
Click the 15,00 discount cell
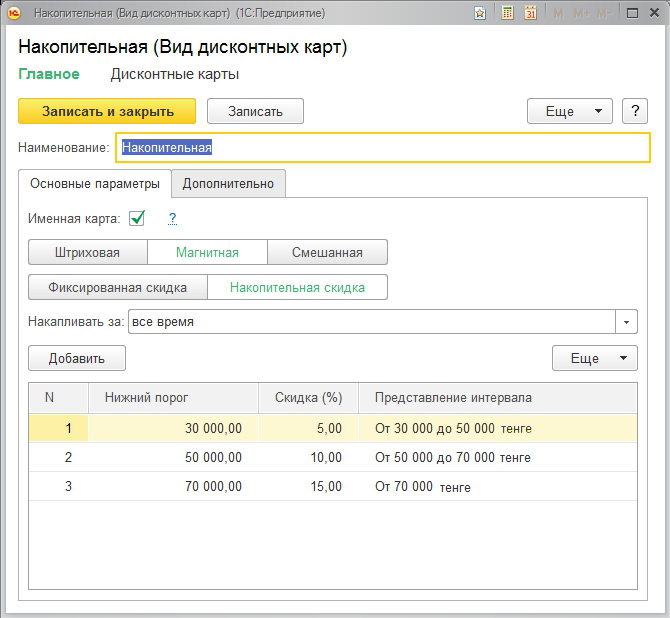click(308, 486)
